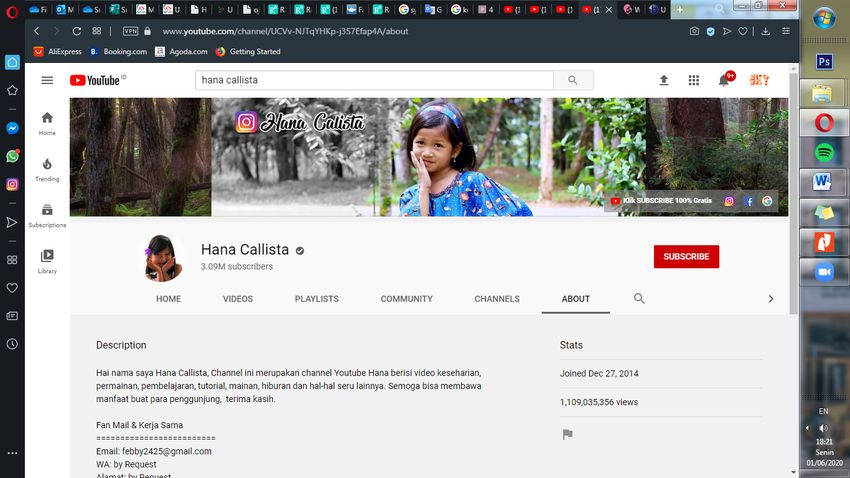Select the ABOUT channel tab
Screen dimensions: 850x478
coord(576,299)
